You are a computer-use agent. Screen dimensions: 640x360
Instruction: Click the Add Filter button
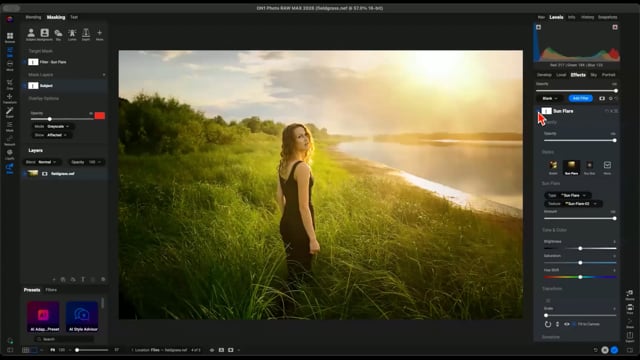[x=580, y=98]
